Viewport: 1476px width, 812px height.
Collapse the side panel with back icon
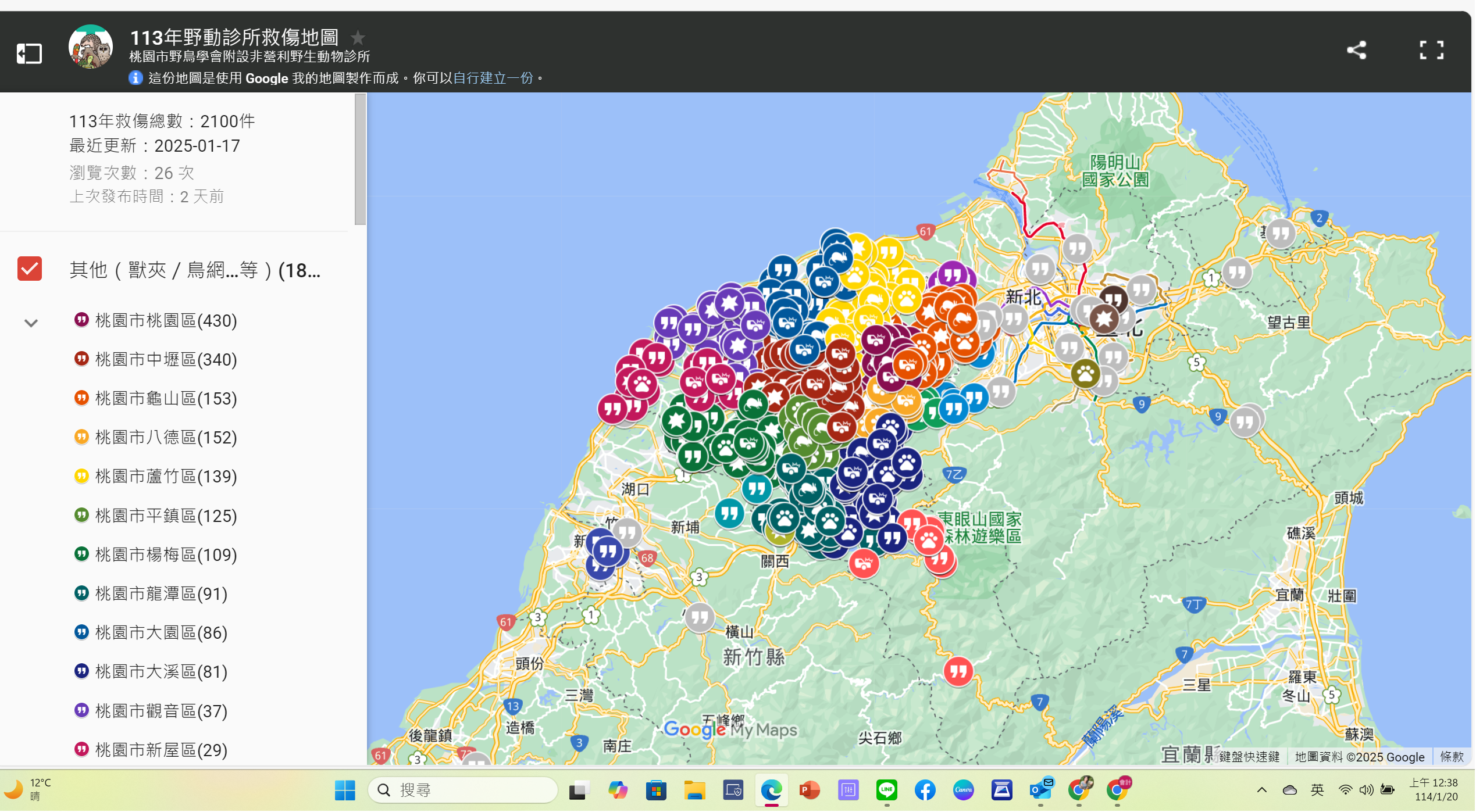(x=29, y=53)
